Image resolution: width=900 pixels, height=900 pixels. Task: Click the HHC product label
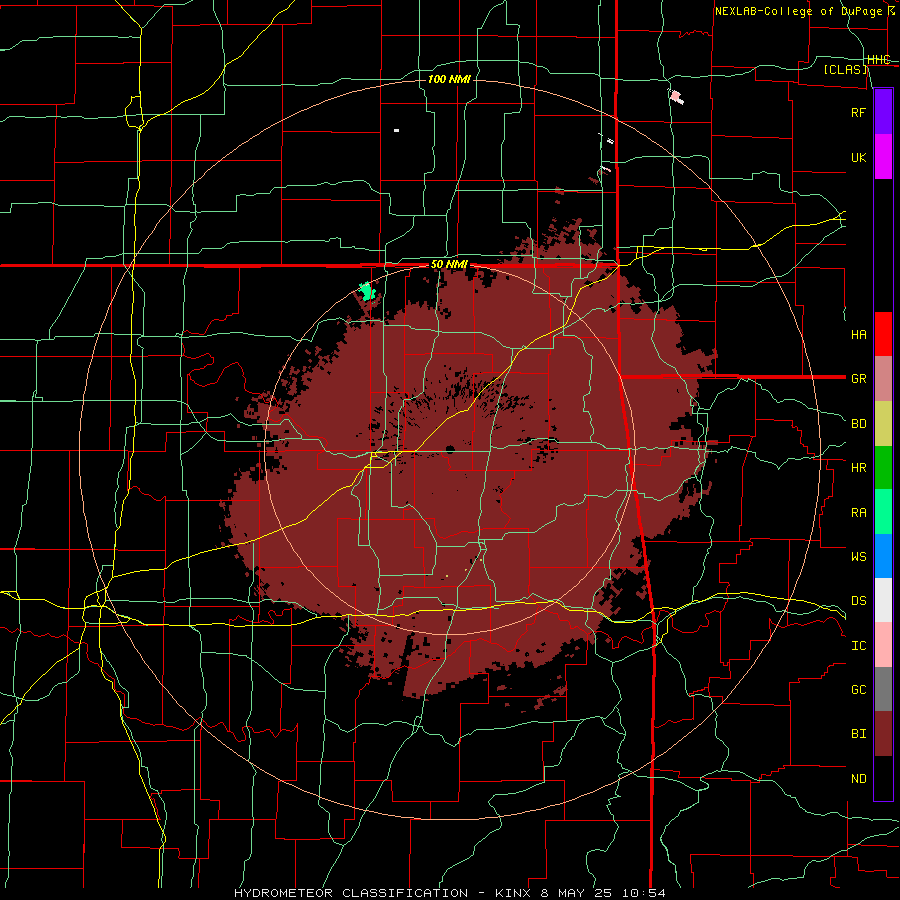point(878,59)
